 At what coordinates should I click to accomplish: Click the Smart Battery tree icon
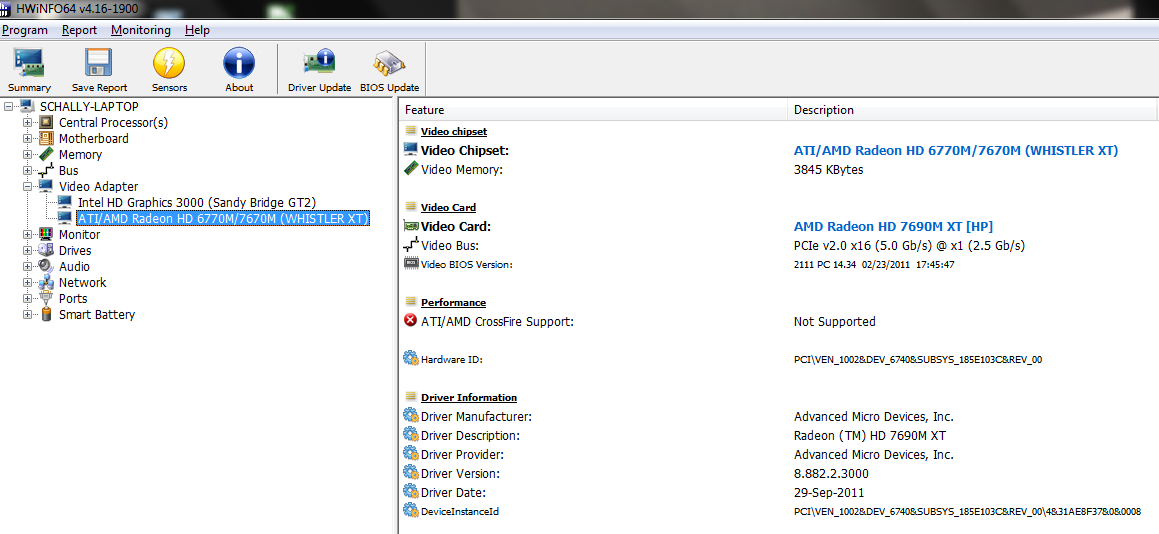pos(46,314)
